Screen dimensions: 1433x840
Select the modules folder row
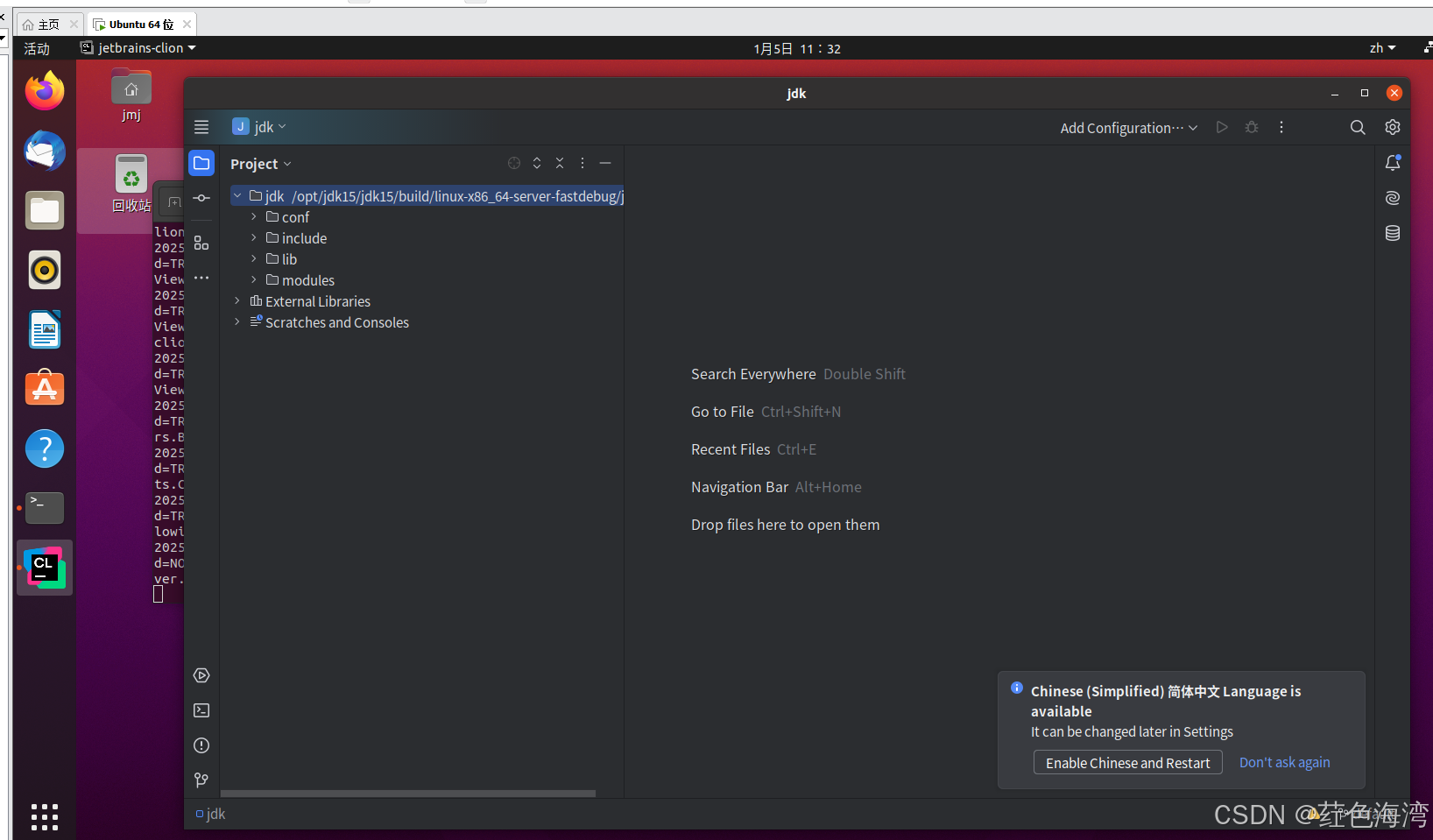[x=422, y=279]
